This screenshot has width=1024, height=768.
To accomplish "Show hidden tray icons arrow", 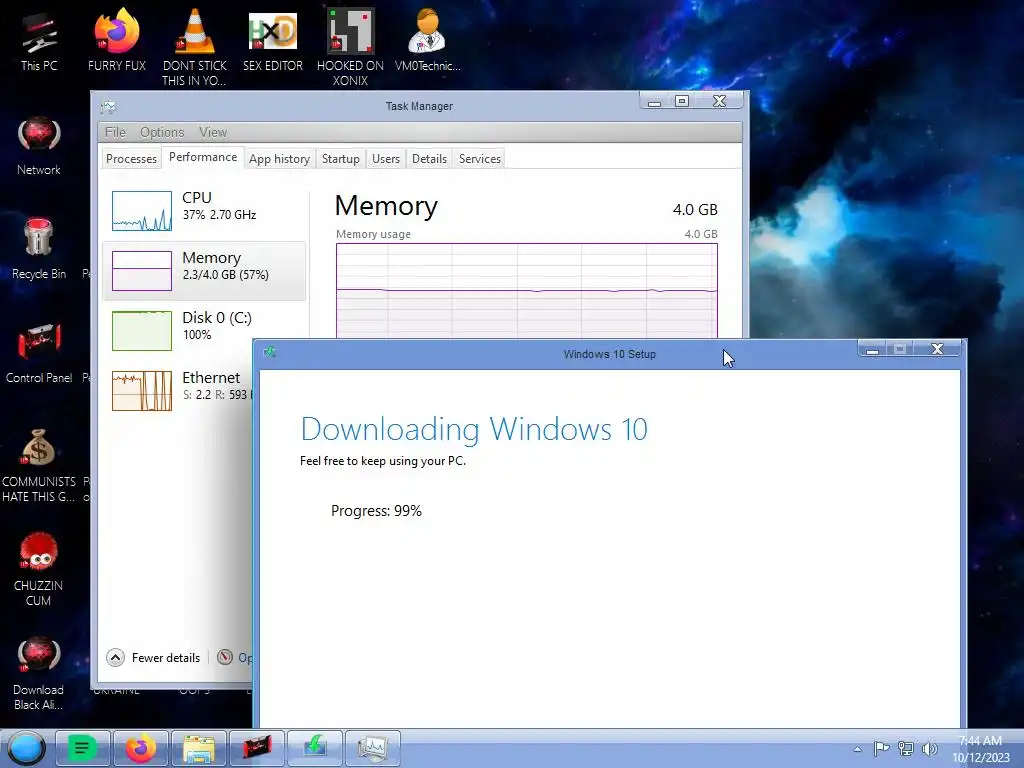I will pyautogui.click(x=857, y=749).
